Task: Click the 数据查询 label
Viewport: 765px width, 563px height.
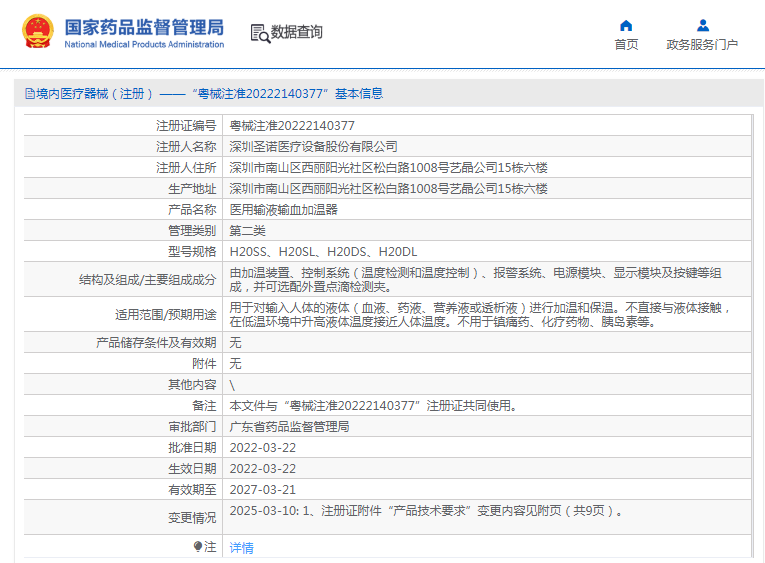Action: (x=297, y=32)
